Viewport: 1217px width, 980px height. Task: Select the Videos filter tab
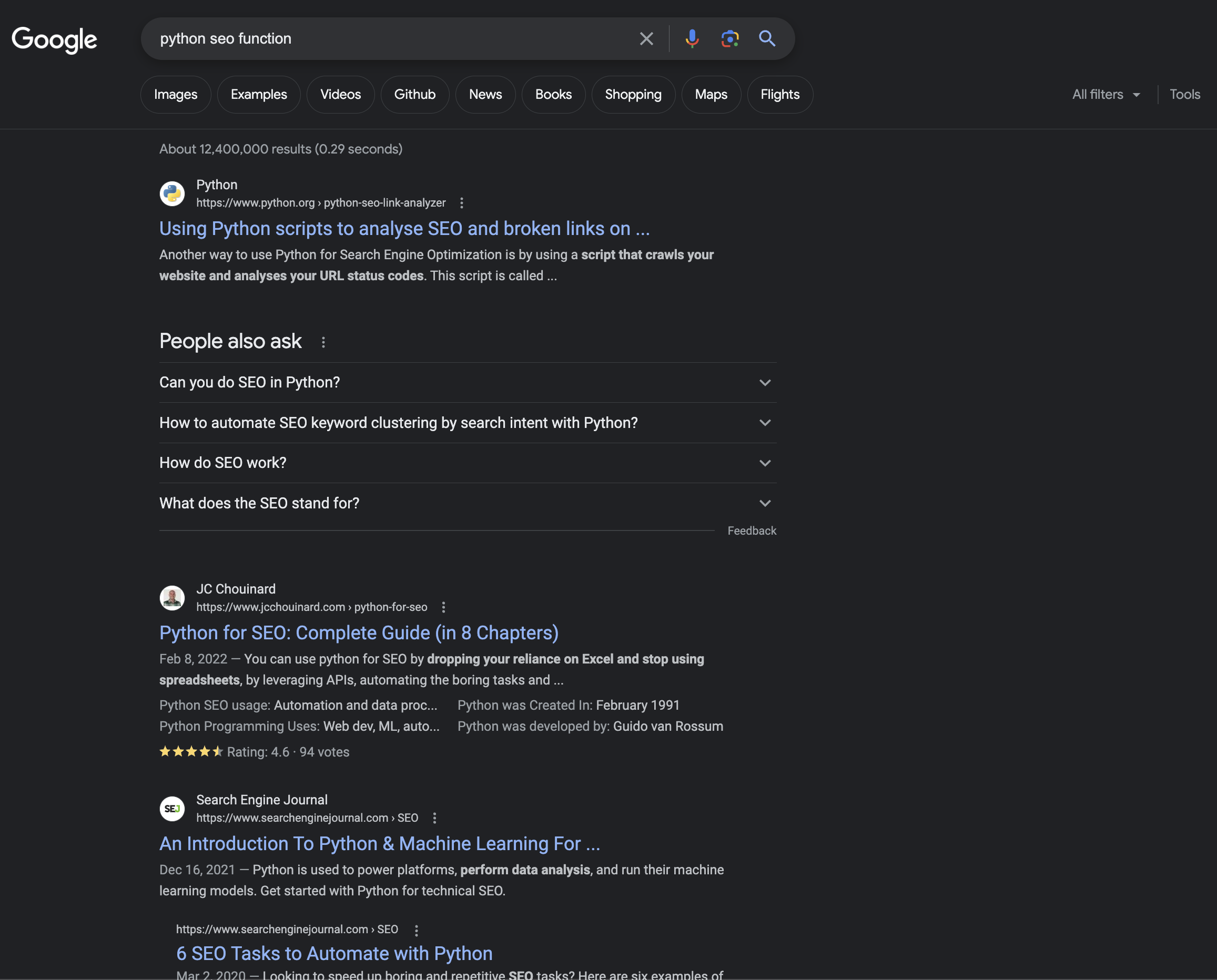tap(340, 93)
